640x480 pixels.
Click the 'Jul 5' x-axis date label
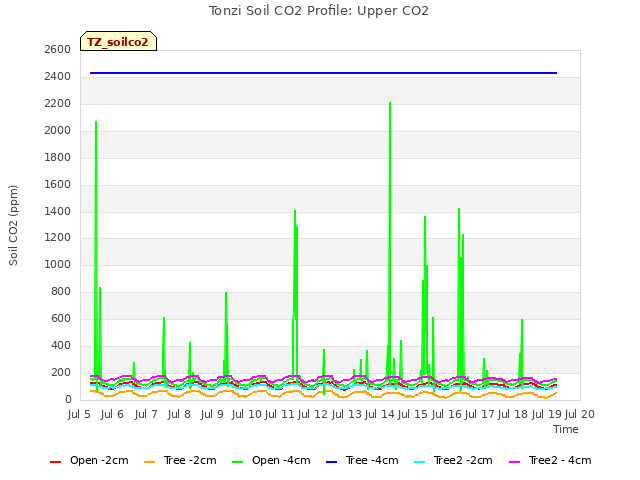pos(79,415)
